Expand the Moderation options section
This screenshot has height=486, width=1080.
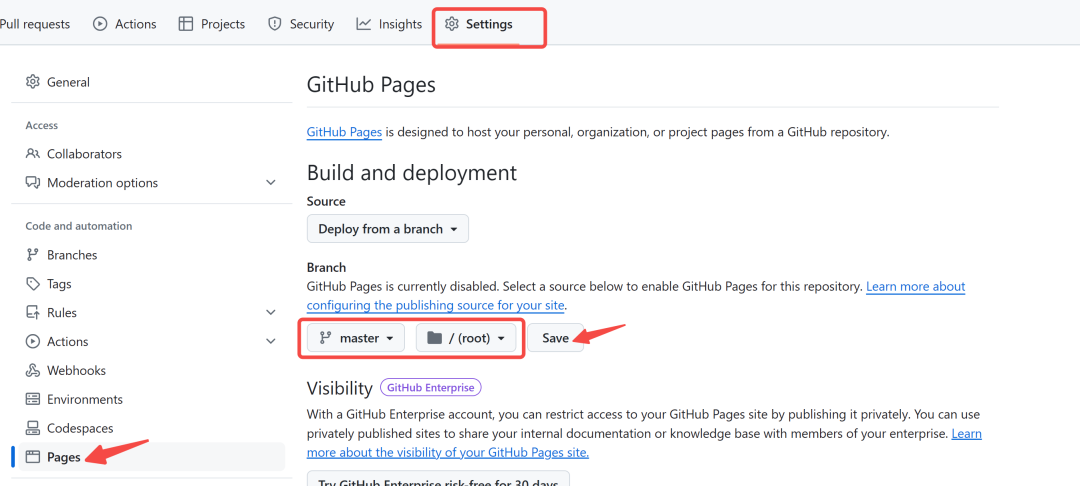270,183
